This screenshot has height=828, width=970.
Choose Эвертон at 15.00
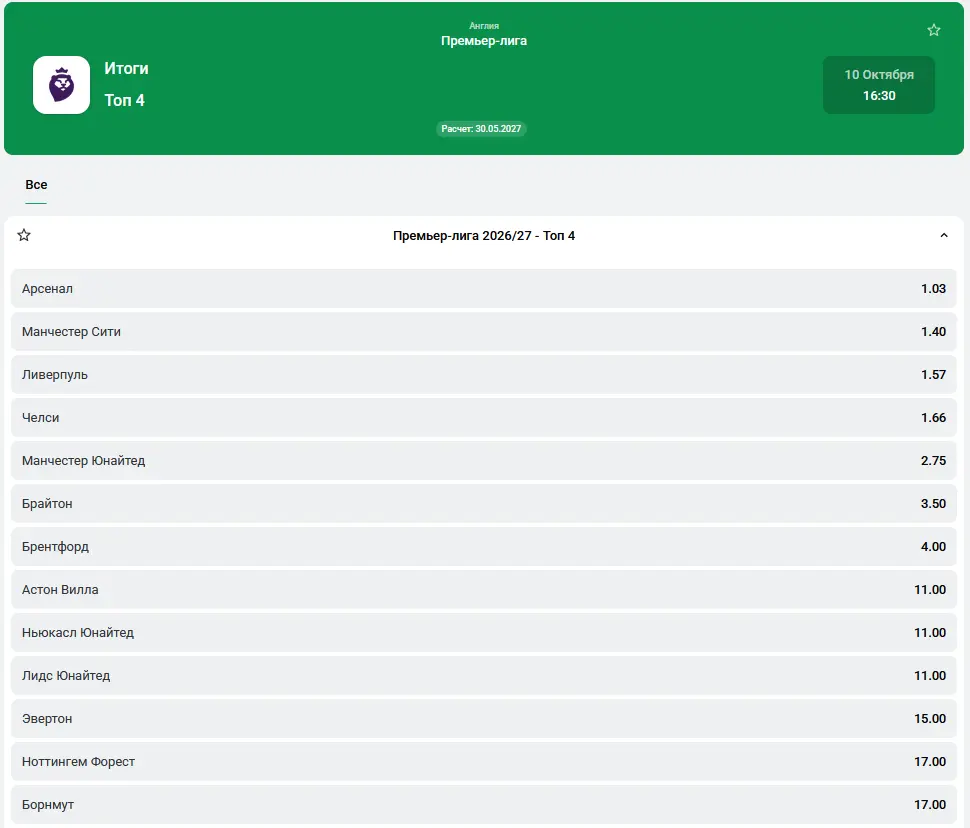484,718
